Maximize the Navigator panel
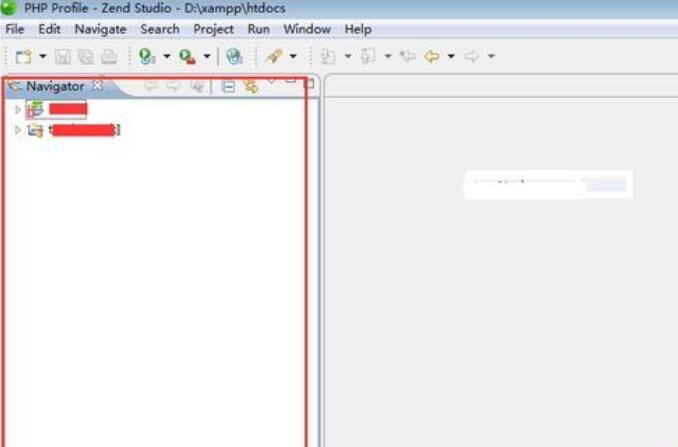Image resolution: width=678 pixels, height=447 pixels. coord(310,84)
